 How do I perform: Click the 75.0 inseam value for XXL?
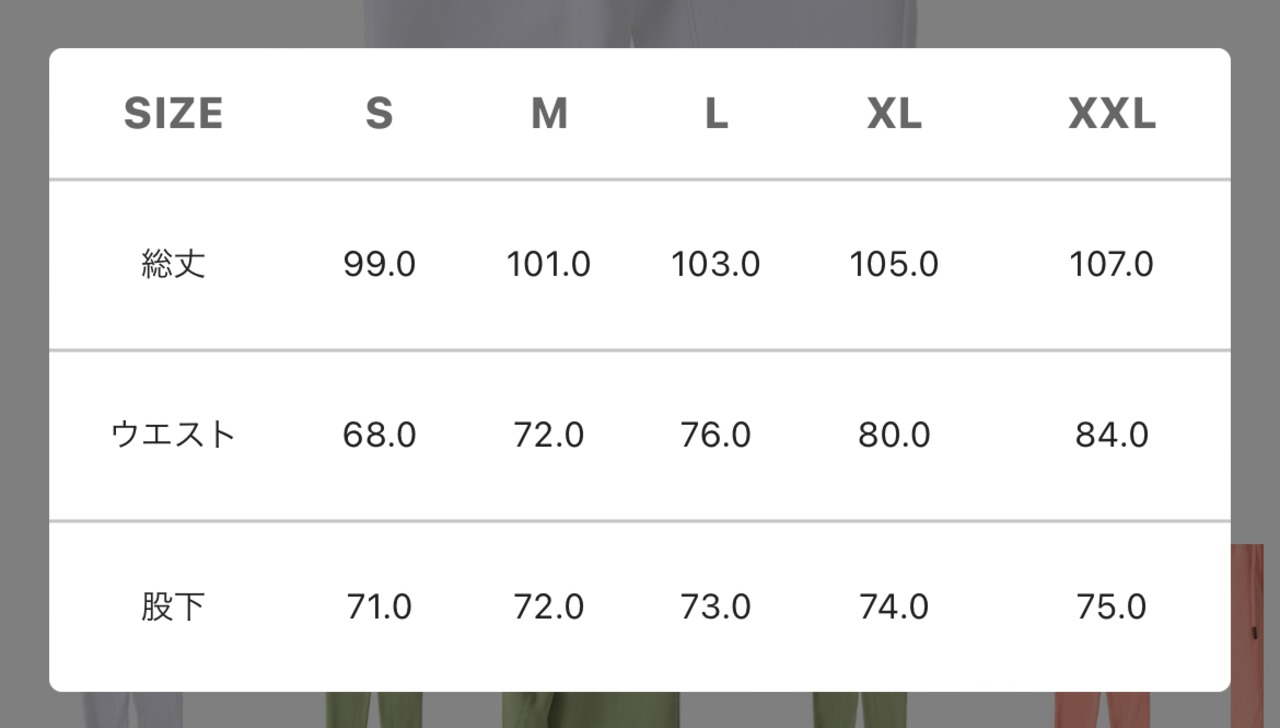point(1112,607)
